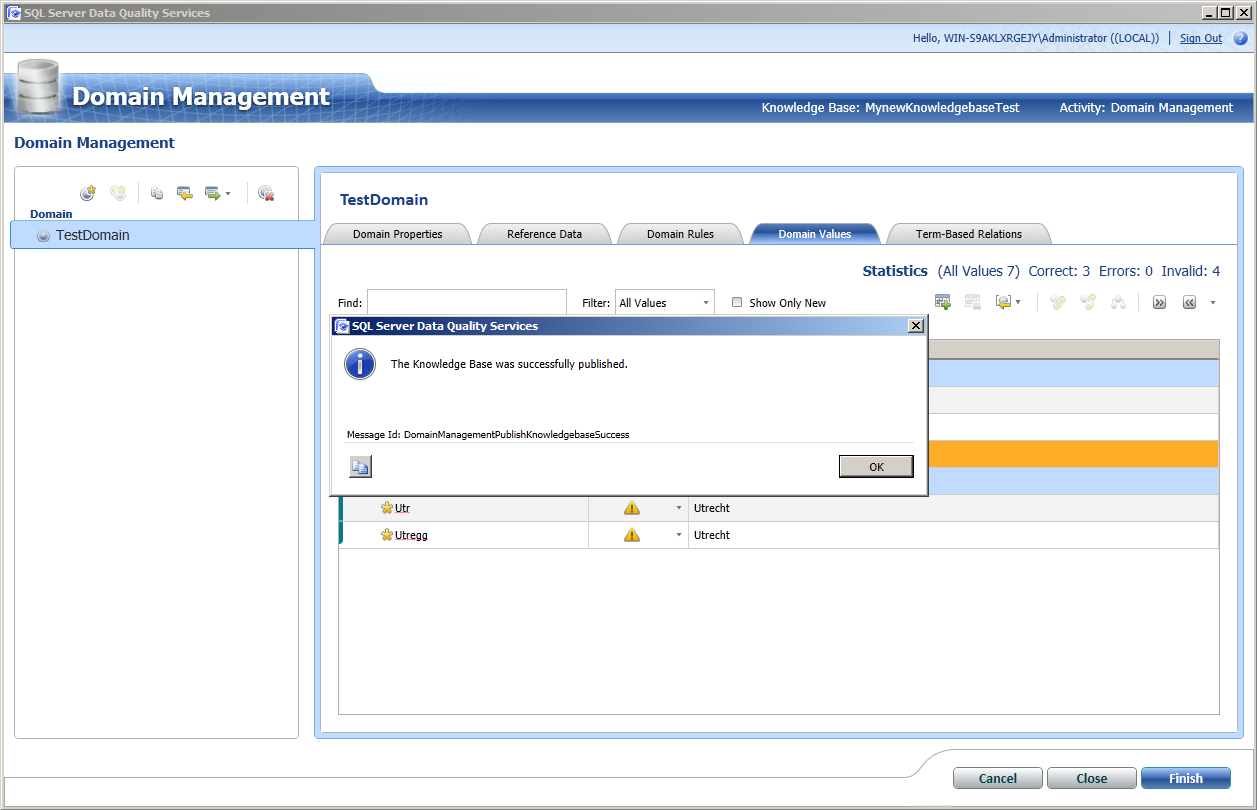Click the star icon beside Utregg
Image resolution: width=1257 pixels, height=810 pixels.
tap(387, 535)
